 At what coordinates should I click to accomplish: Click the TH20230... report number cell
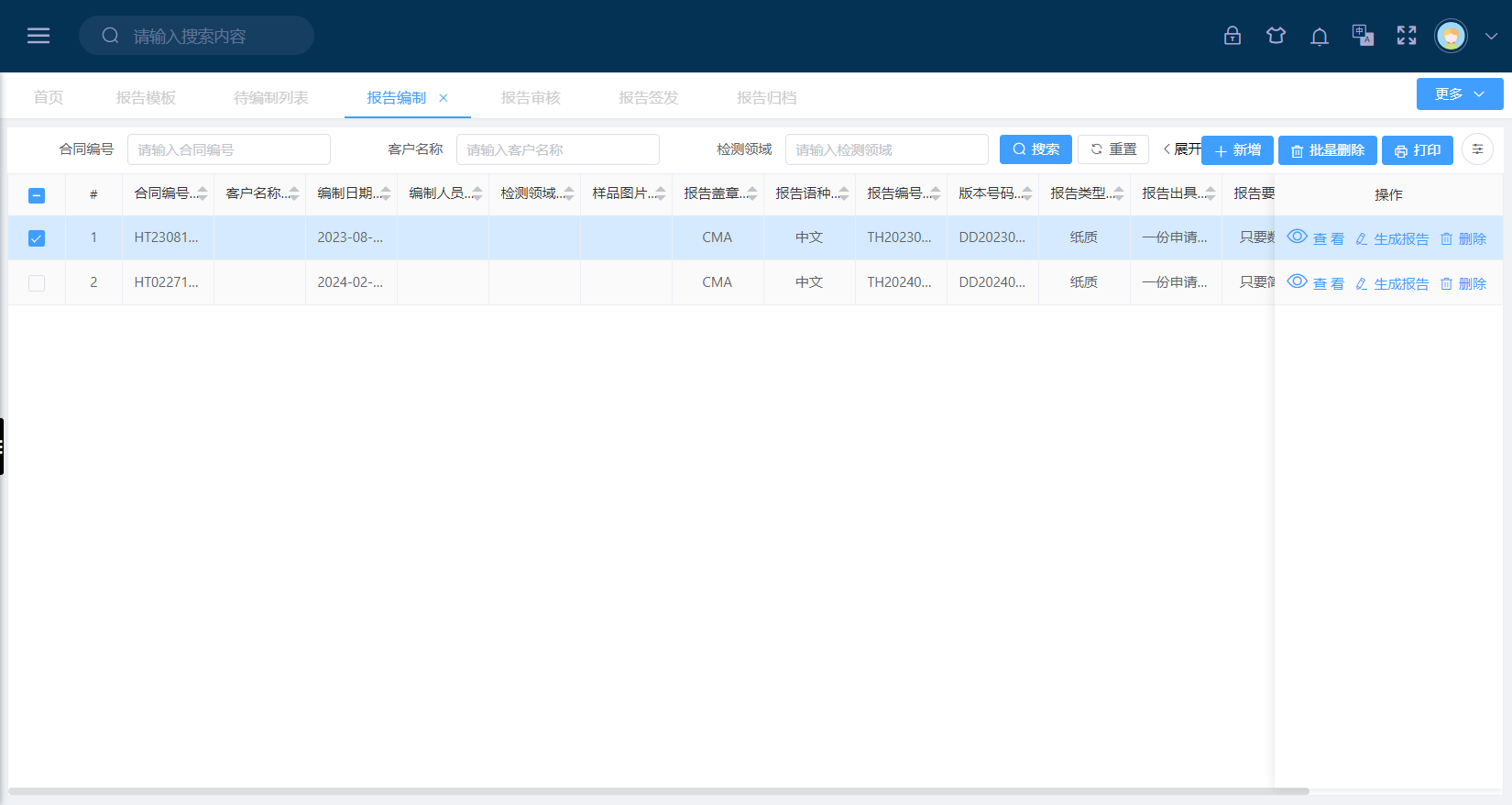coord(900,237)
